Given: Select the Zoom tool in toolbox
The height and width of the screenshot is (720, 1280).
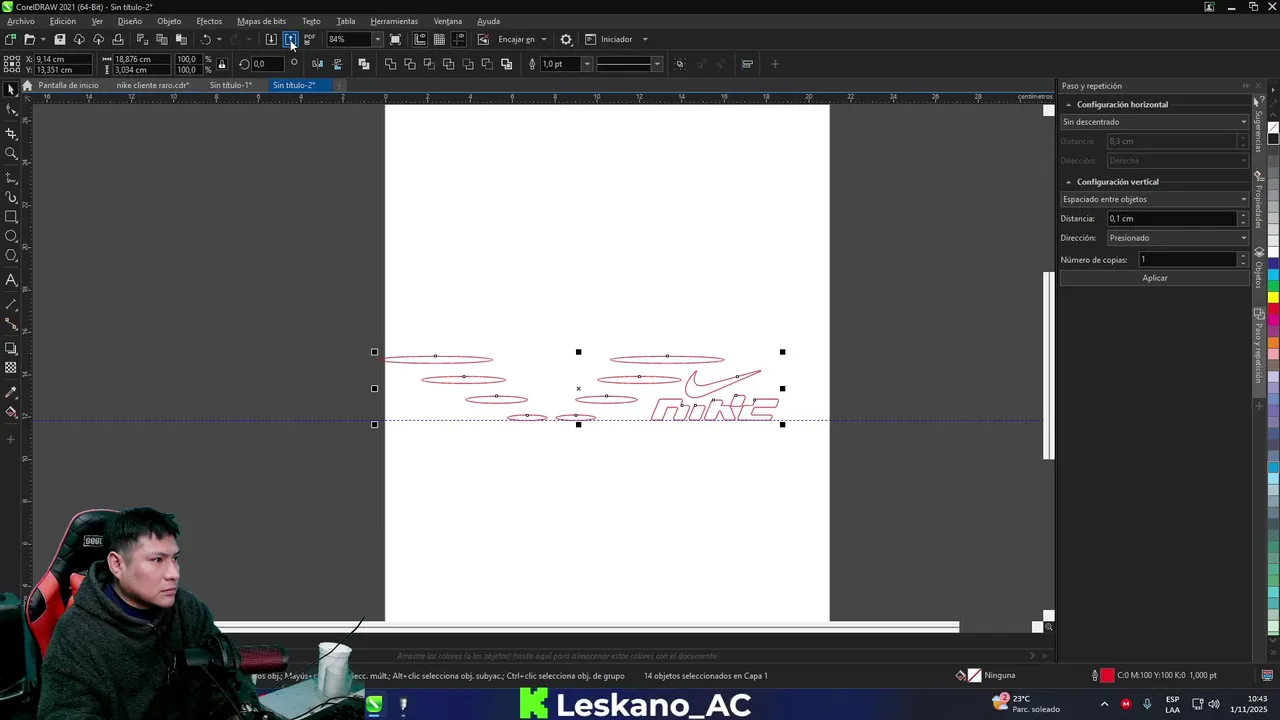Looking at the screenshot, I should [x=11, y=154].
